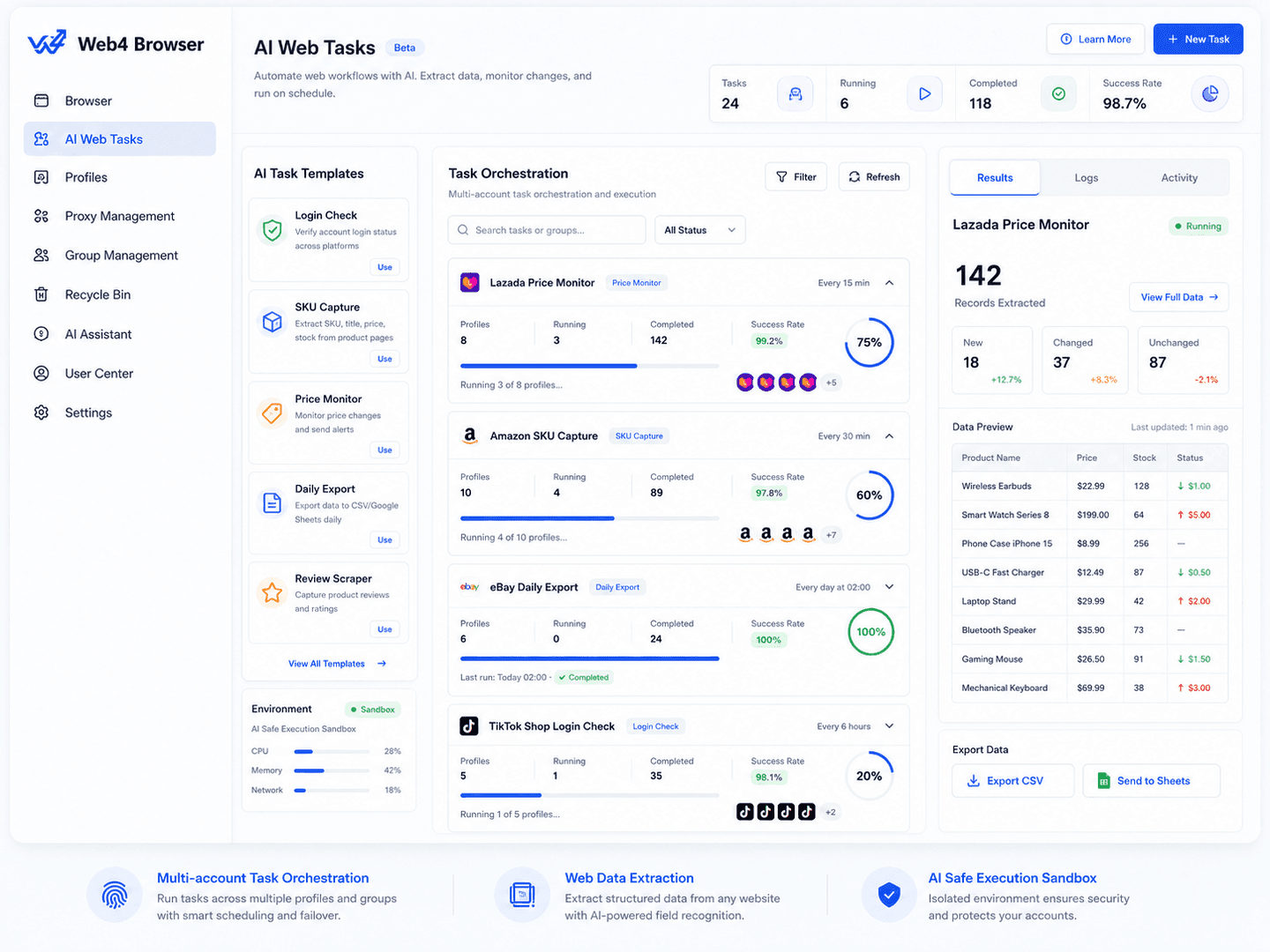This screenshot has height=952, width=1270.
Task: Click the CPU usage bar
Action: tap(332, 752)
